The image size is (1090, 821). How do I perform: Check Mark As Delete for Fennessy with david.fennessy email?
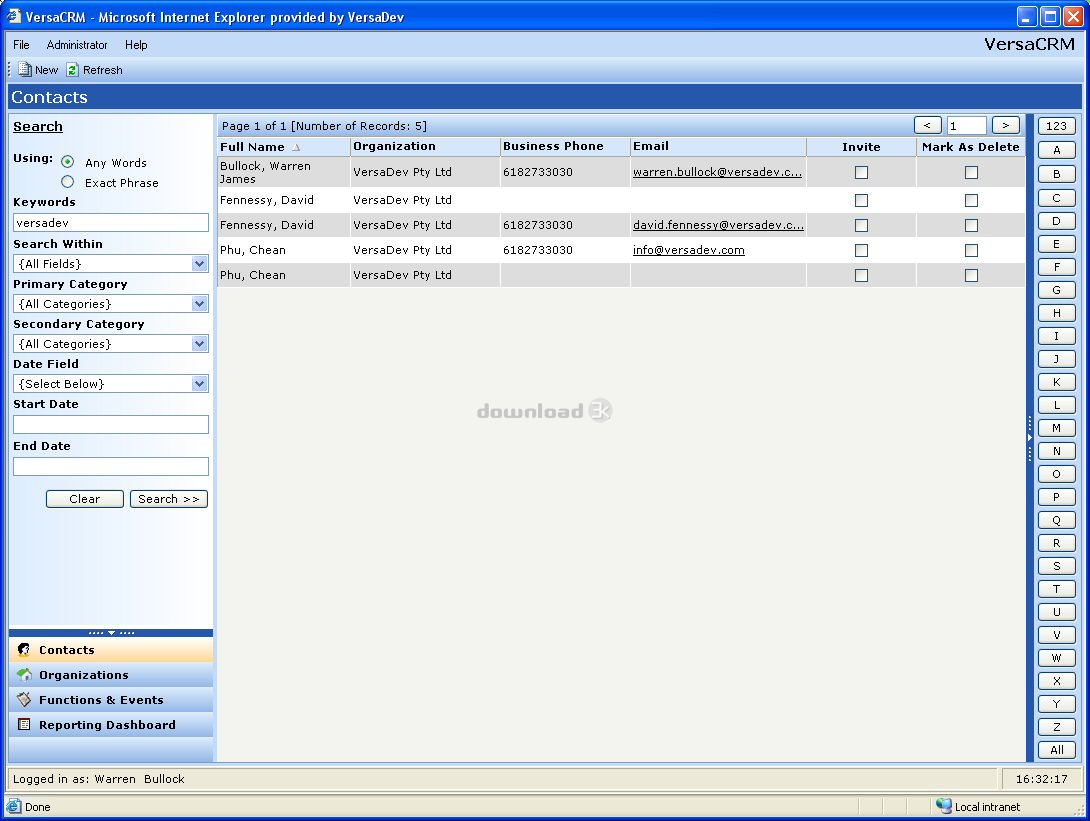pos(971,225)
